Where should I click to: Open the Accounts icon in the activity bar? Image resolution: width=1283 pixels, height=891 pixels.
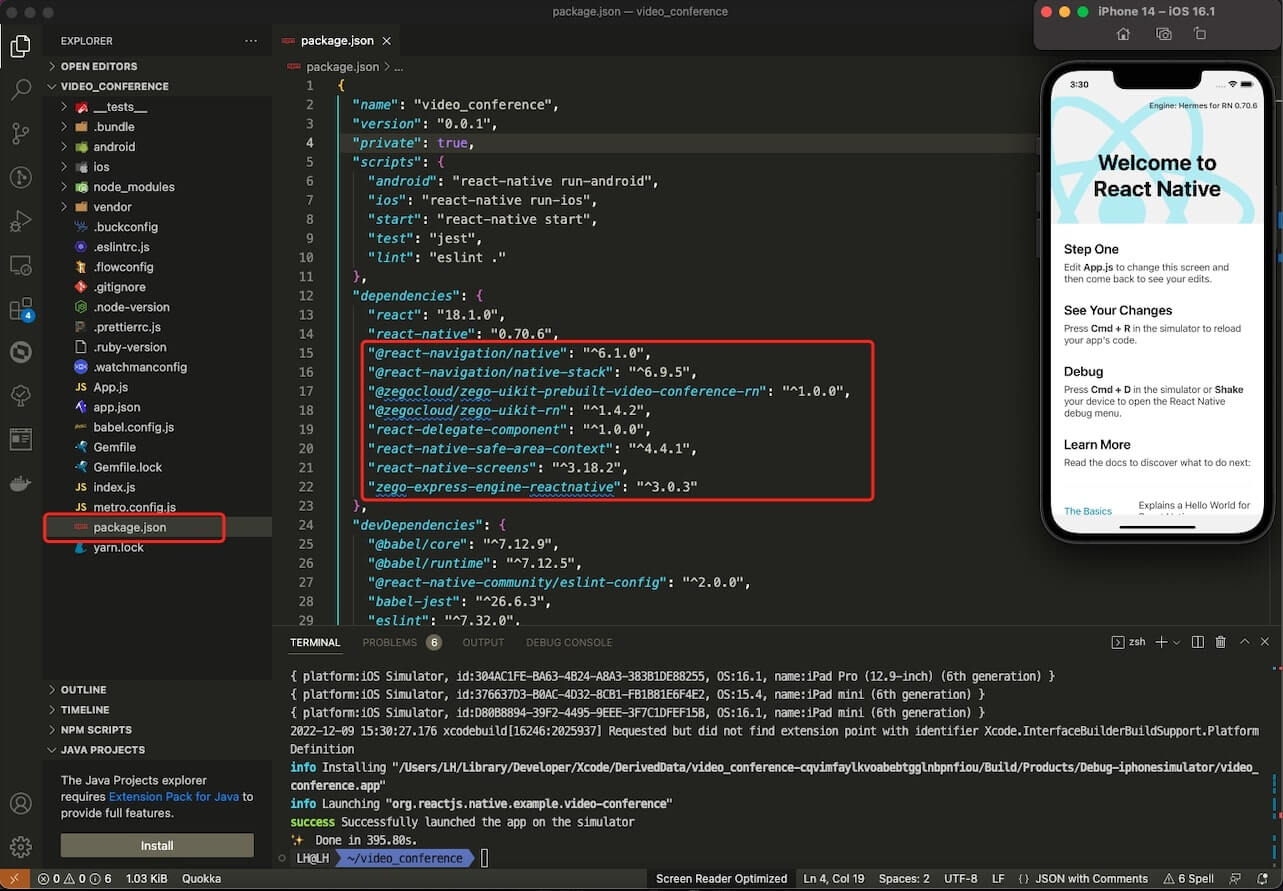point(20,803)
